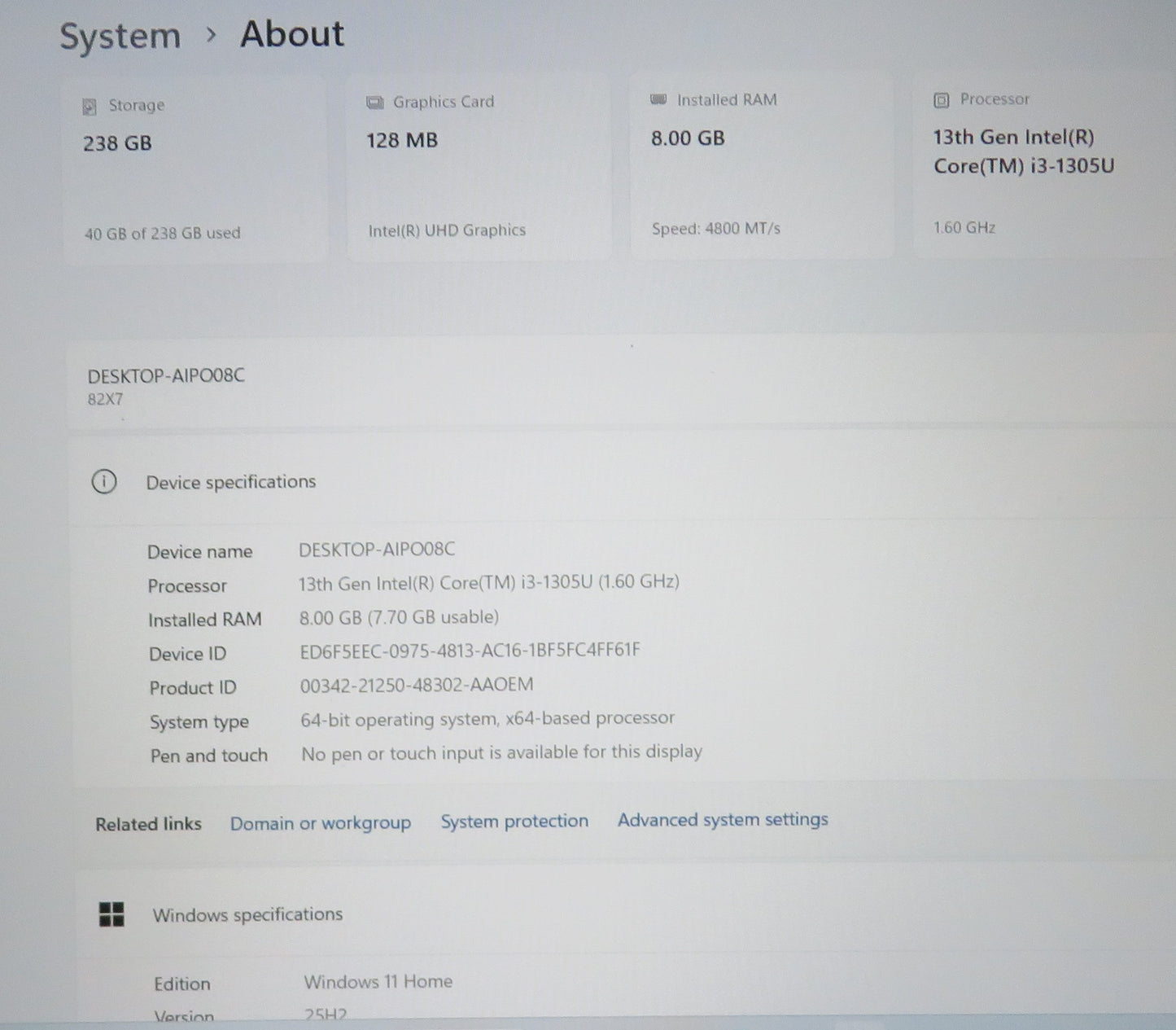Select the model text 82X7
The image size is (1176, 1030).
105,399
